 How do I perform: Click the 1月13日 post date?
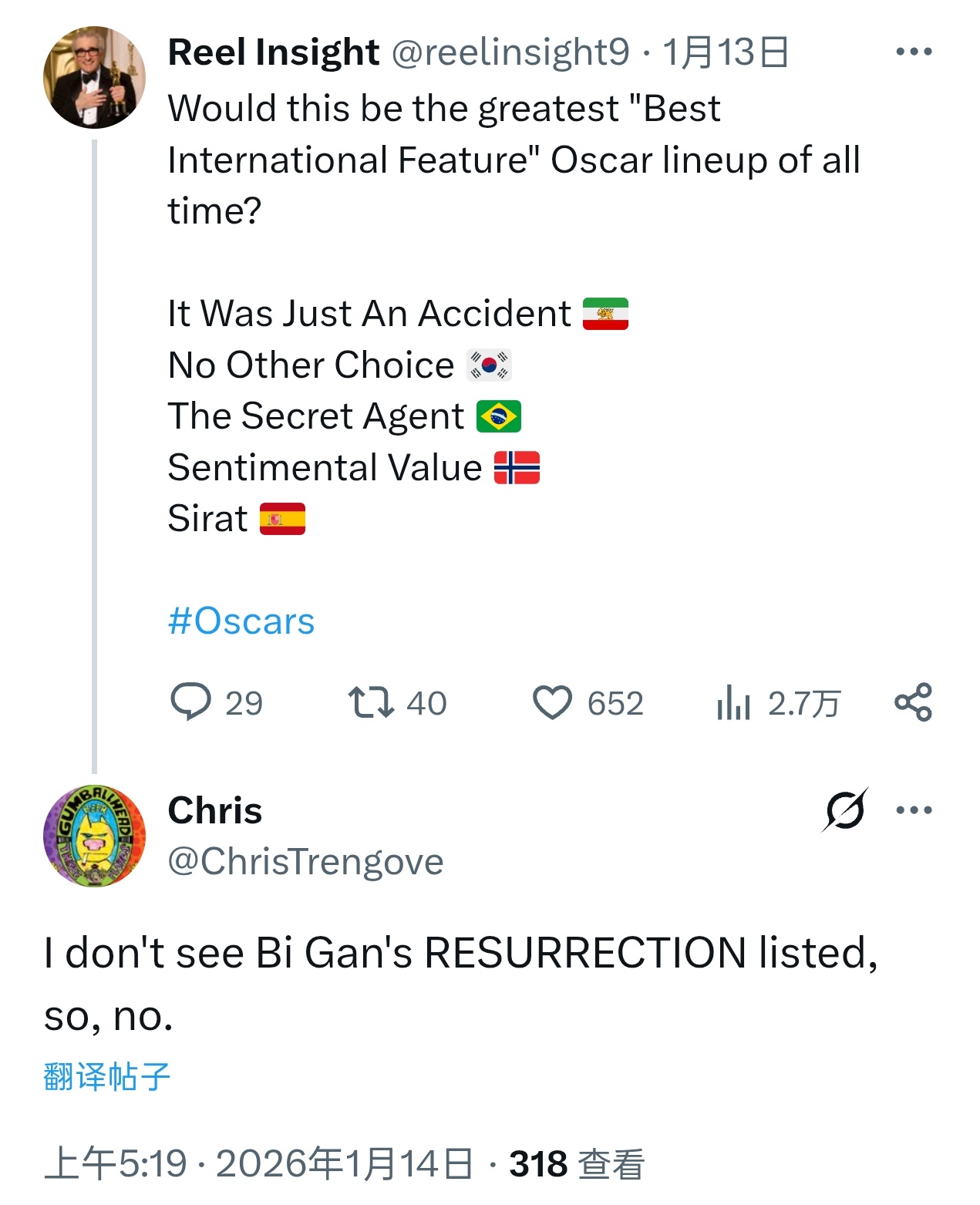725,52
